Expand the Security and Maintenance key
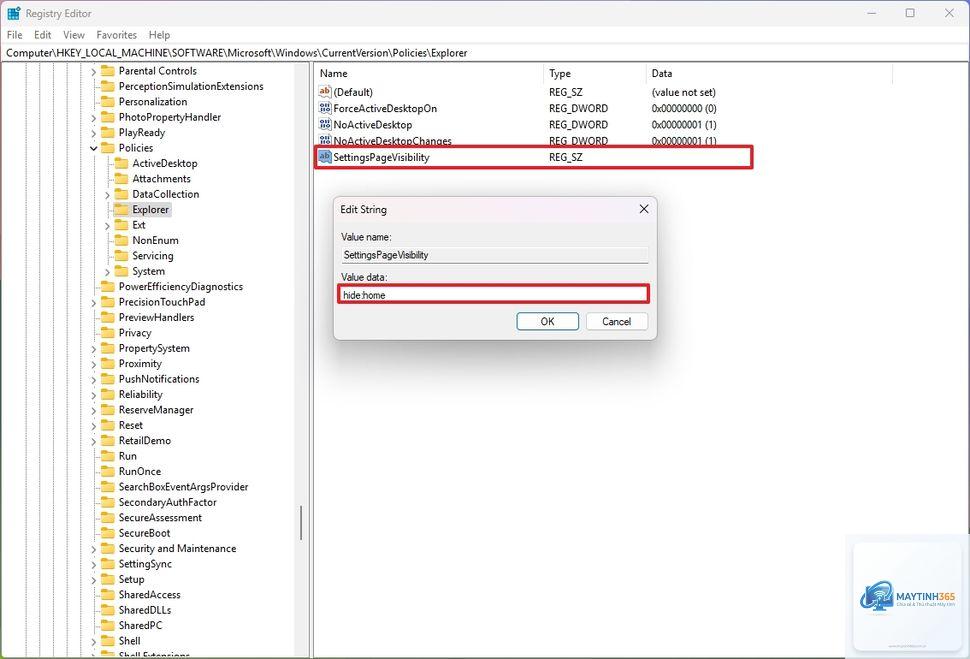The image size is (970, 659). (93, 549)
